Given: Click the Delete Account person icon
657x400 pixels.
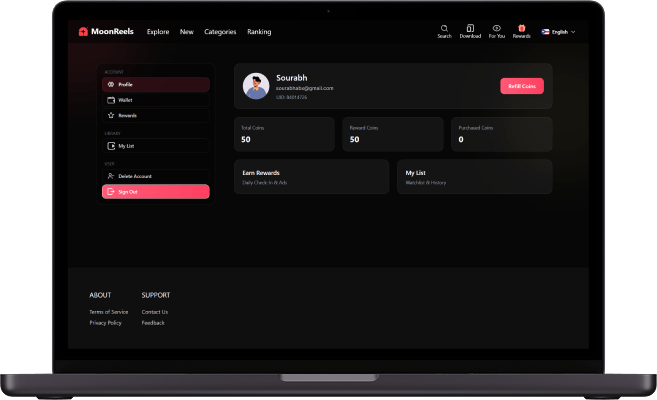Looking at the screenshot, I should coord(111,176).
